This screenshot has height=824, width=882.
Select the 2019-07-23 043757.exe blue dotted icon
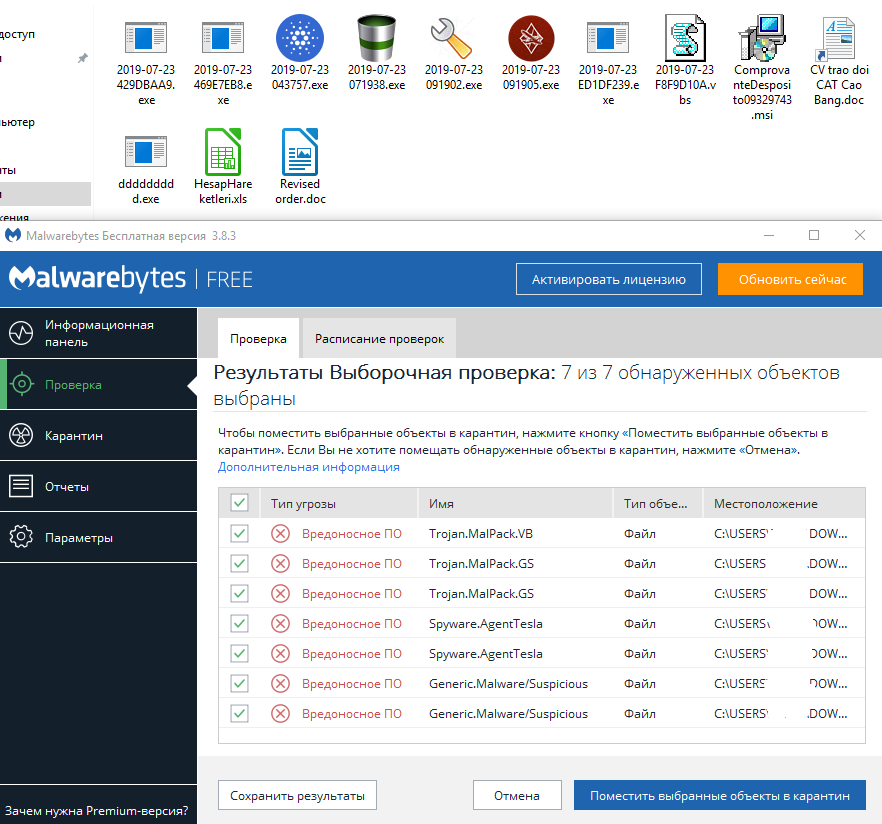tap(300, 38)
